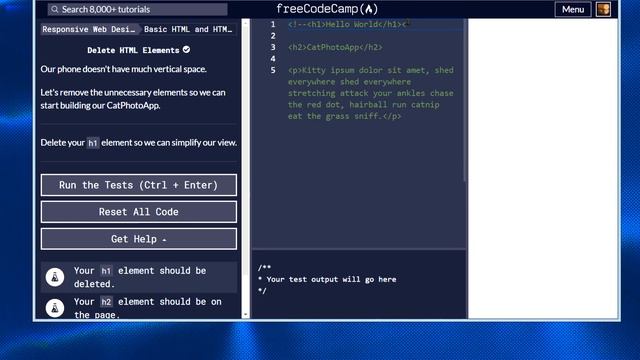Click the h1 code tag in instructions
Image resolution: width=640 pixels, height=360 pixels.
(93, 143)
